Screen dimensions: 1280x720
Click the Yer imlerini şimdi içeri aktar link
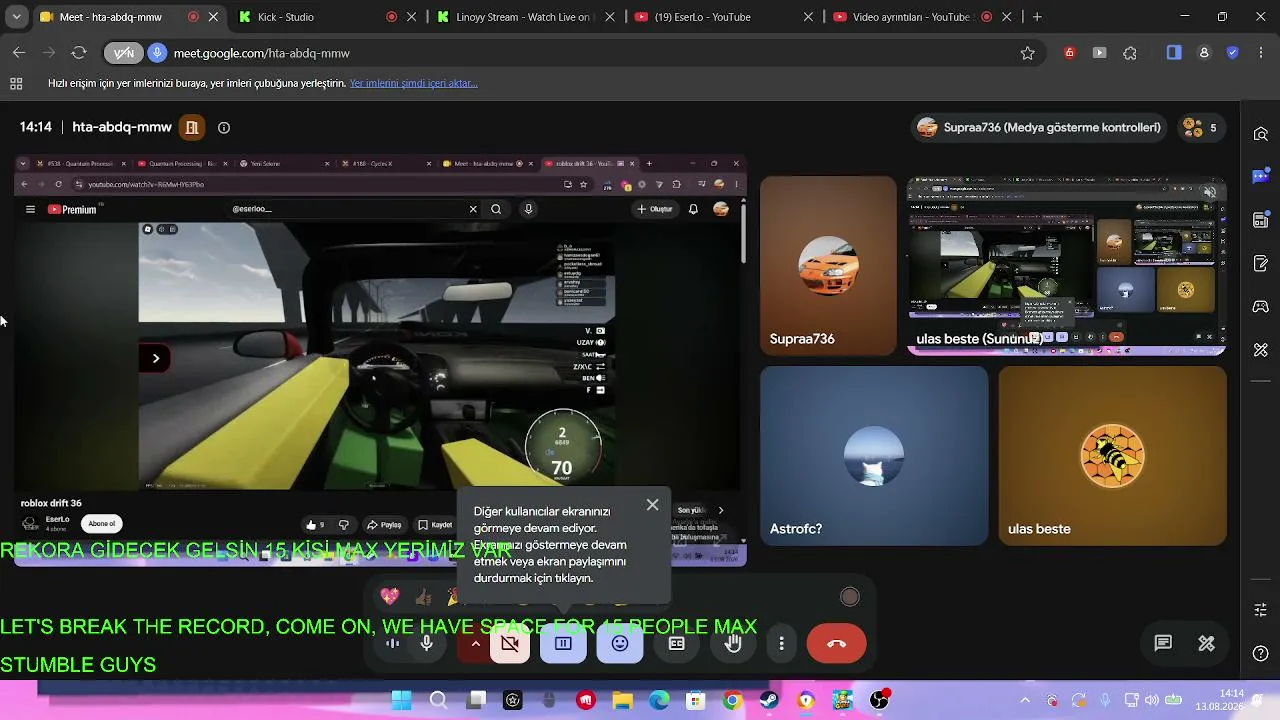pos(414,84)
